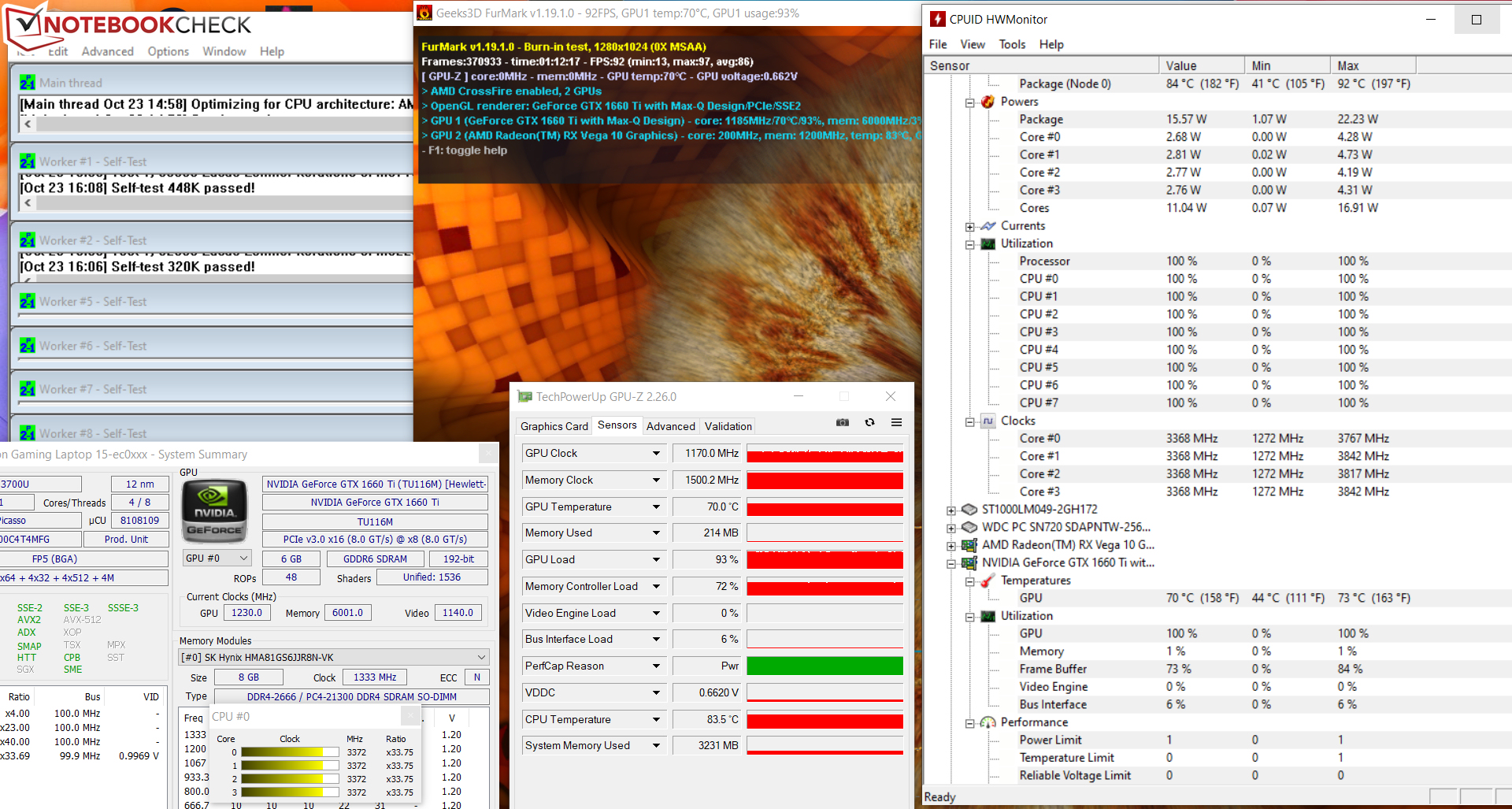
Task: Click the Max column header in HWMonitor
Action: tap(1373, 65)
